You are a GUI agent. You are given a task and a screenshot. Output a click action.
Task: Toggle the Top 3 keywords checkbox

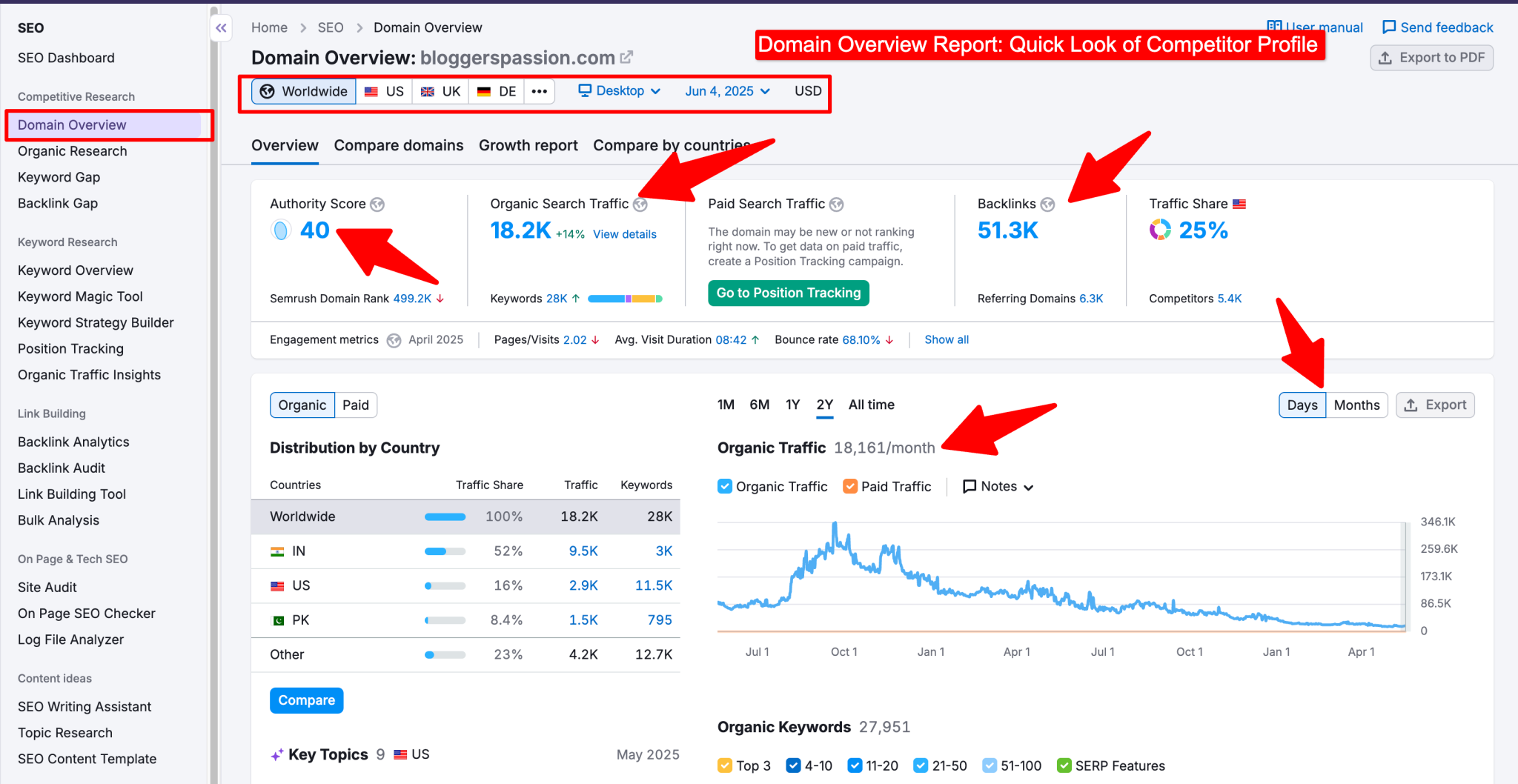coord(725,765)
